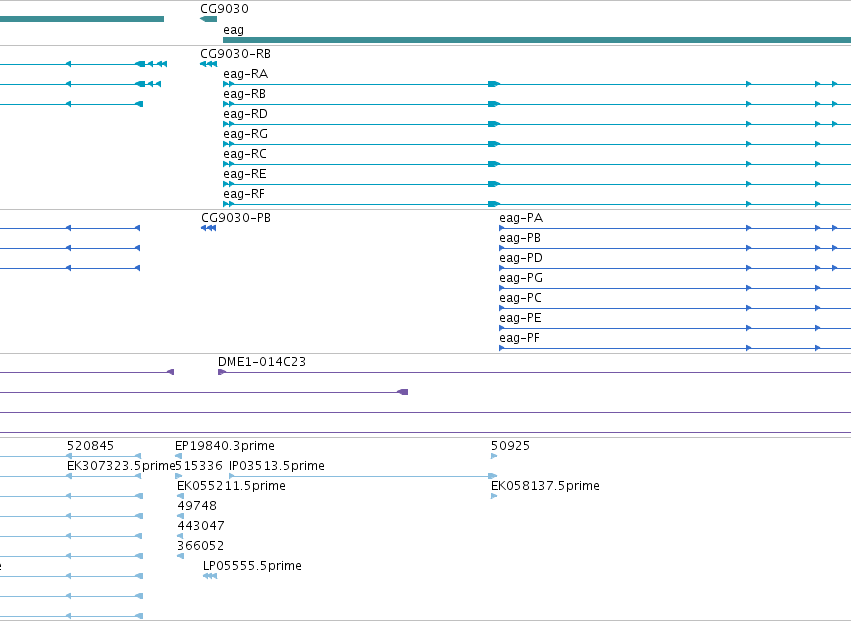Select the eag gene bar

tap(537, 40)
